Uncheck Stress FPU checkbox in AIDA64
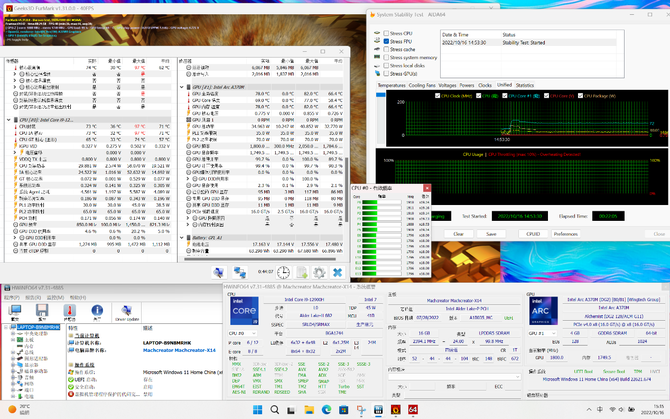 tap(386, 41)
